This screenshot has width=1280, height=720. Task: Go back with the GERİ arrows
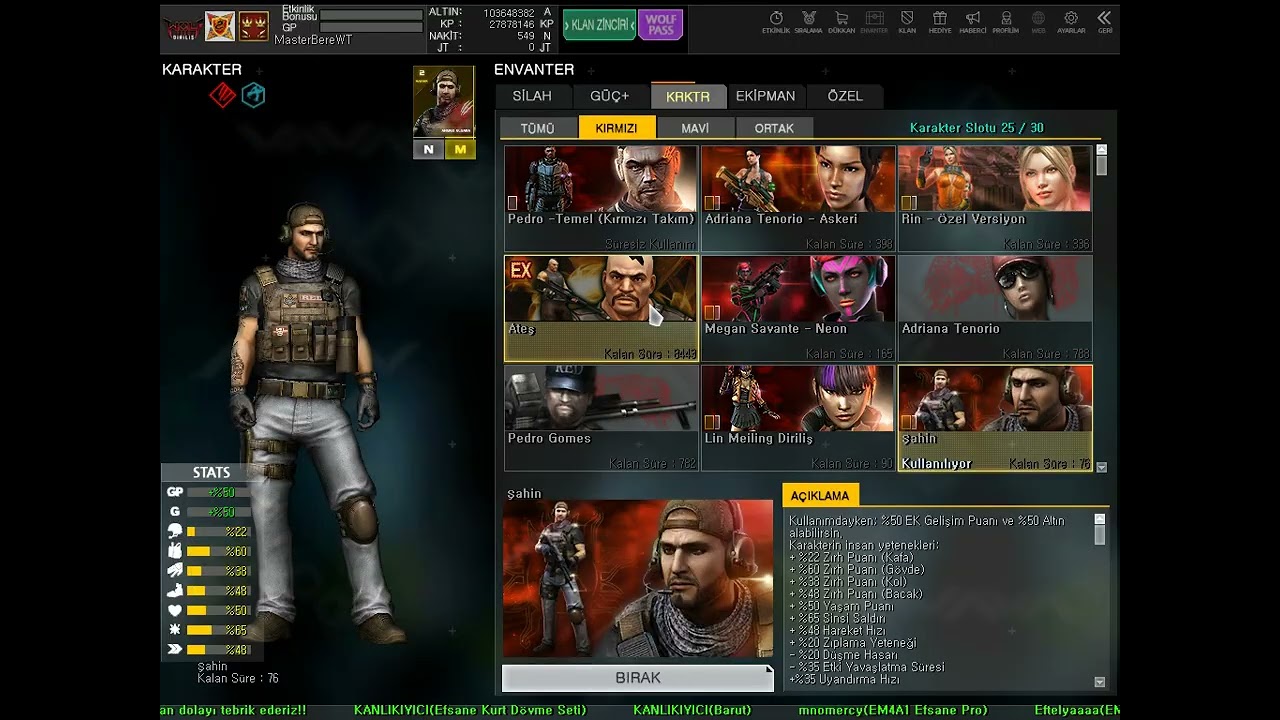(x=1104, y=22)
